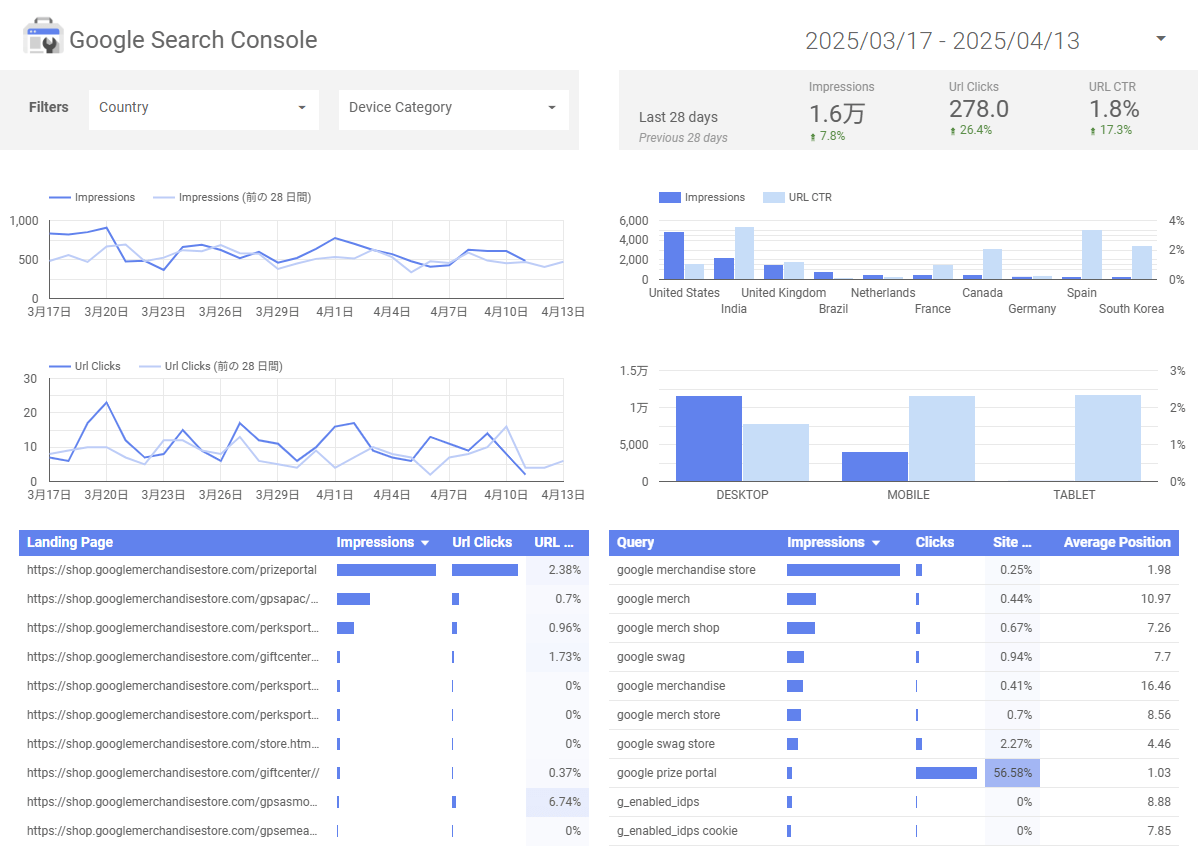Open the gpsemea landing page link

172,831
